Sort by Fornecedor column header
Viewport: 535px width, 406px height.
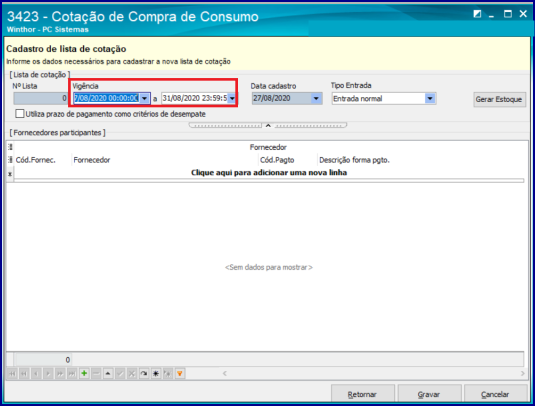pos(164,160)
